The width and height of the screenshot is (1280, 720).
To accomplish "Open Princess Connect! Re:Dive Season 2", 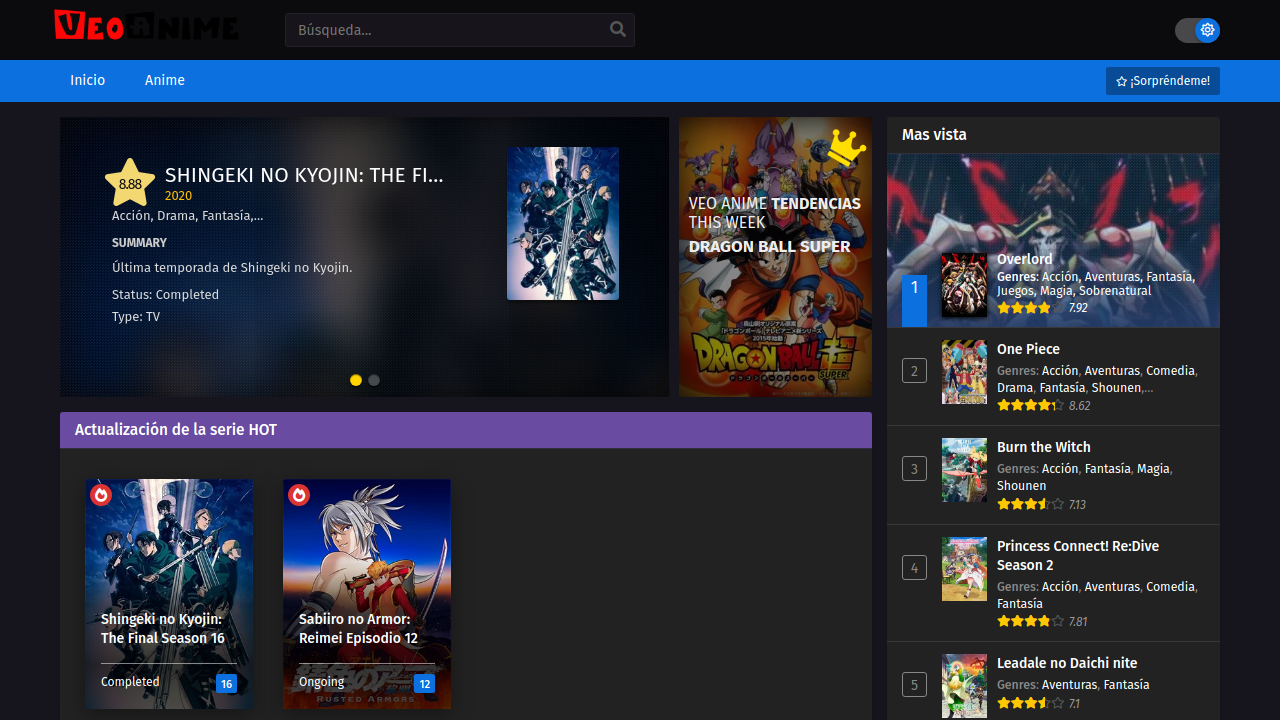I will pyautogui.click(x=1078, y=555).
